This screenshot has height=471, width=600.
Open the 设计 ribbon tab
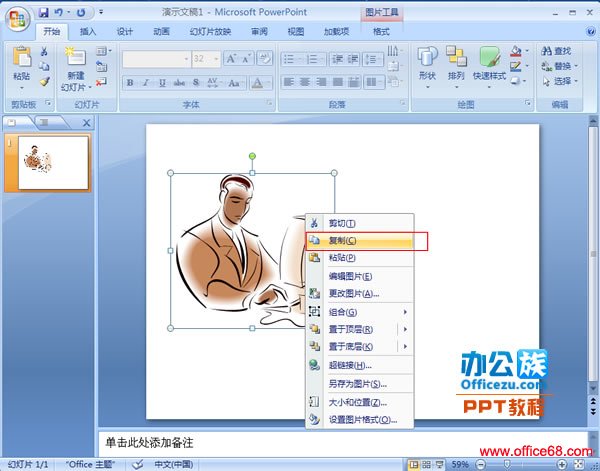pos(124,31)
